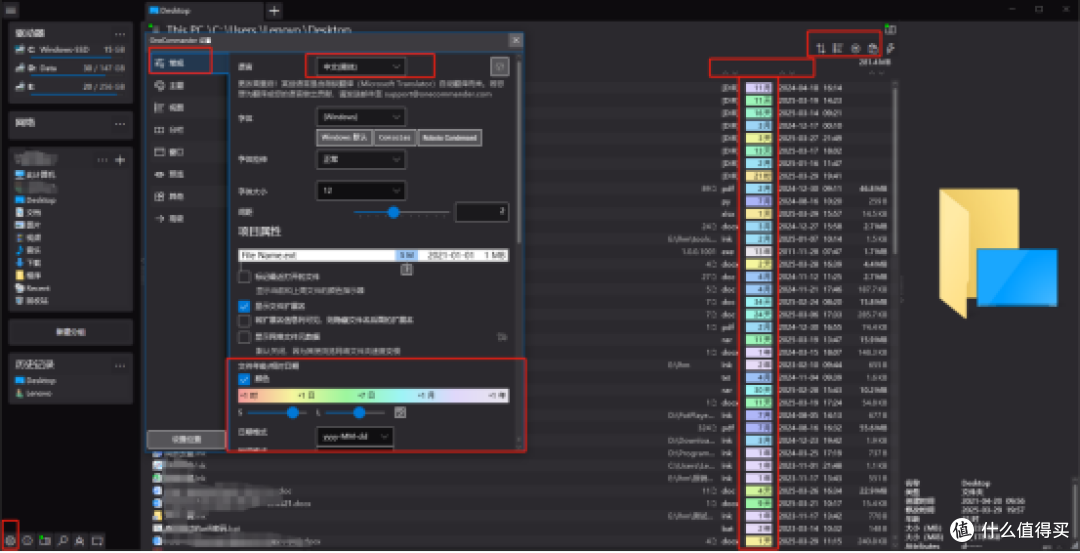Click the settings dialog vertical scrollbar
The image size is (1080, 553).
pos(518,152)
